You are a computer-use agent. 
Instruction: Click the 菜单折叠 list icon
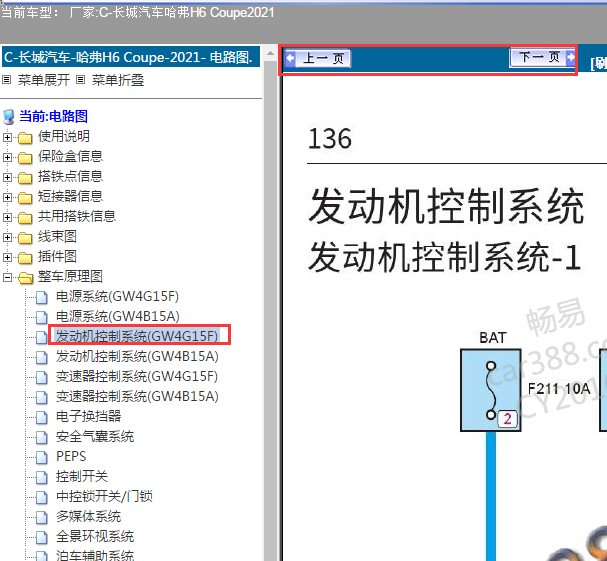pyautogui.click(x=81, y=80)
